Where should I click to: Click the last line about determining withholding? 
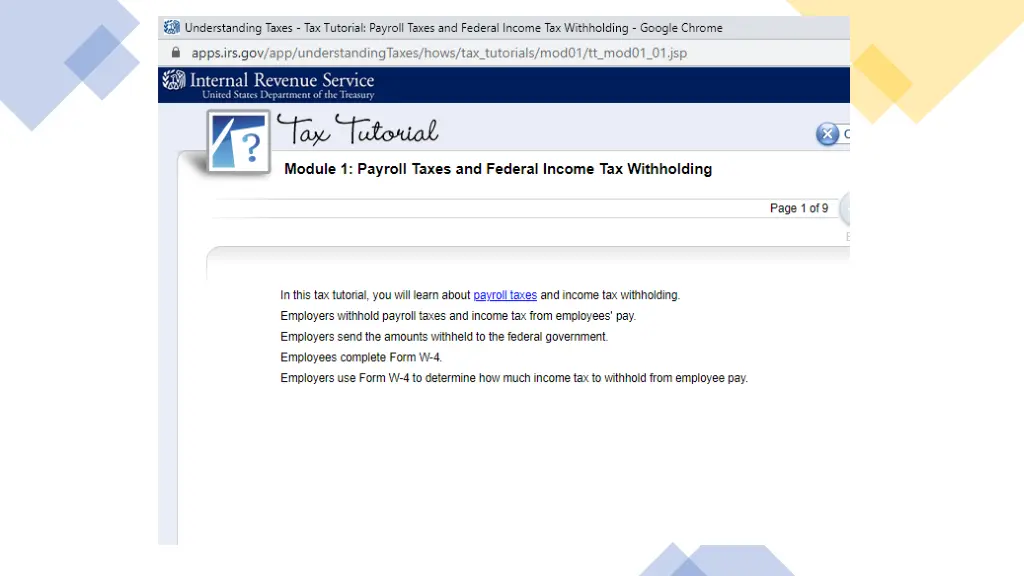(513, 378)
